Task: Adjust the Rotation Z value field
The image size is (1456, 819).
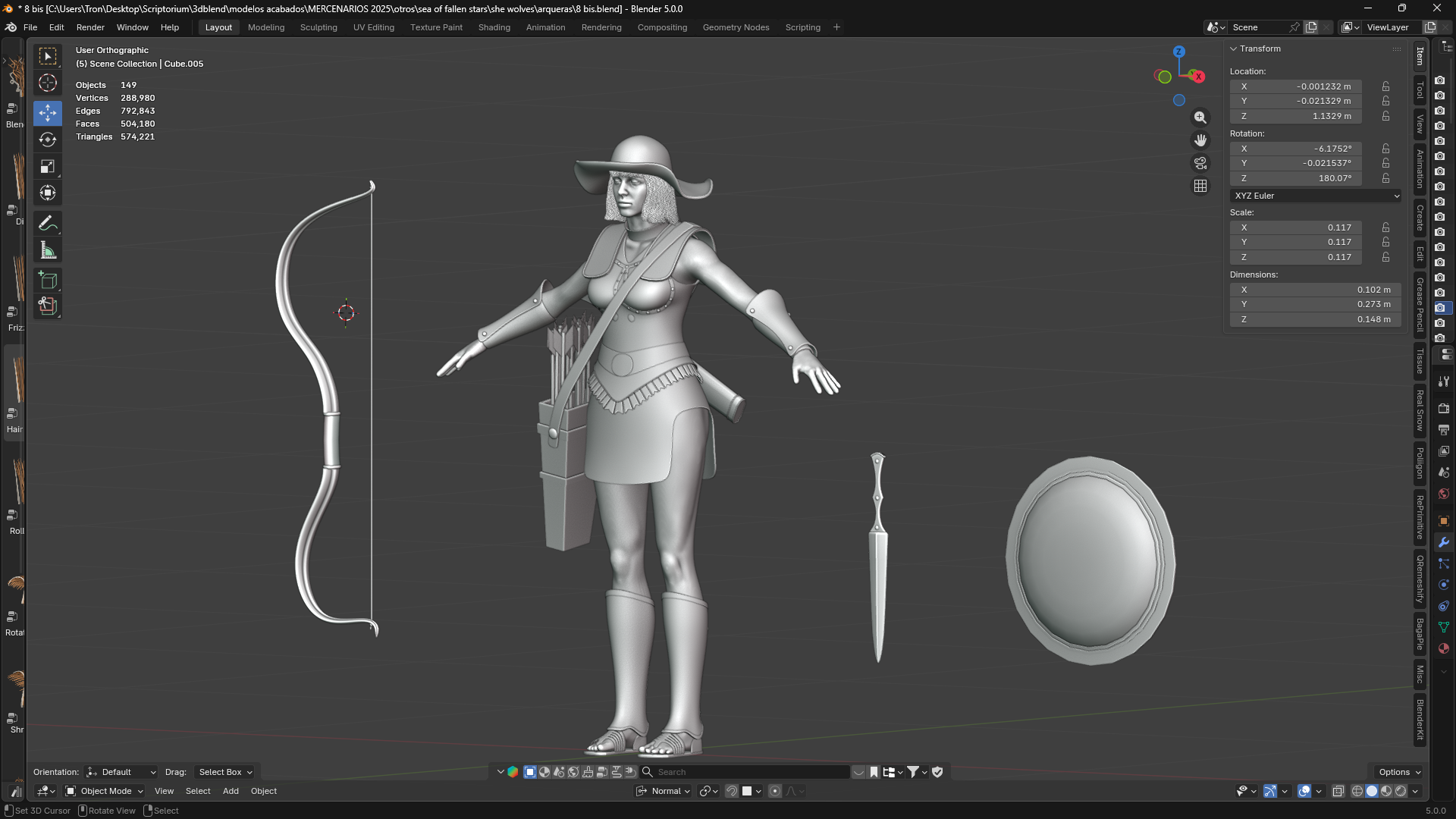Action: pos(1296,178)
